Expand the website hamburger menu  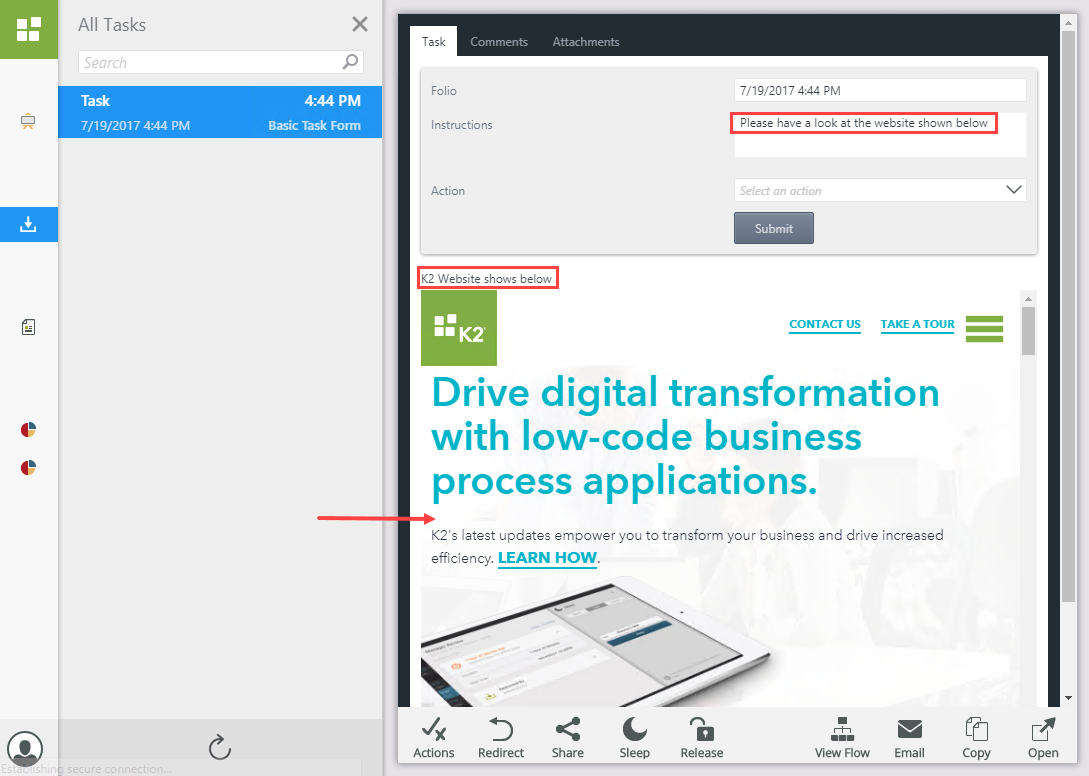click(984, 328)
